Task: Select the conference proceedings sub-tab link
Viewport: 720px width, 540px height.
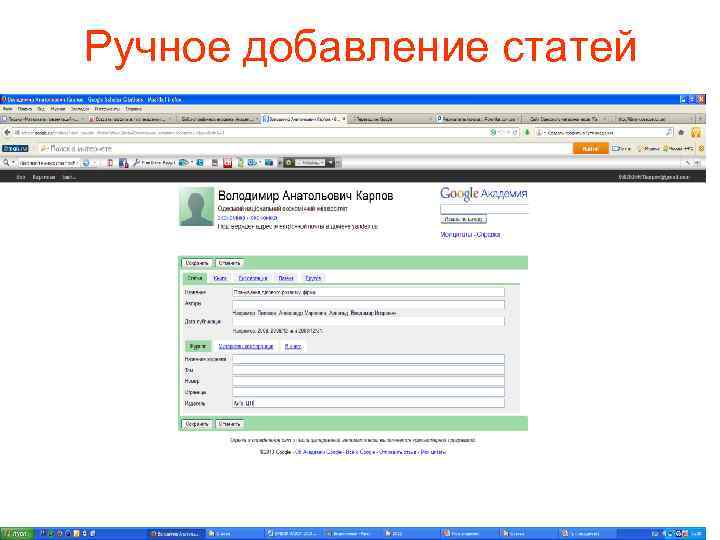Action: click(x=246, y=346)
